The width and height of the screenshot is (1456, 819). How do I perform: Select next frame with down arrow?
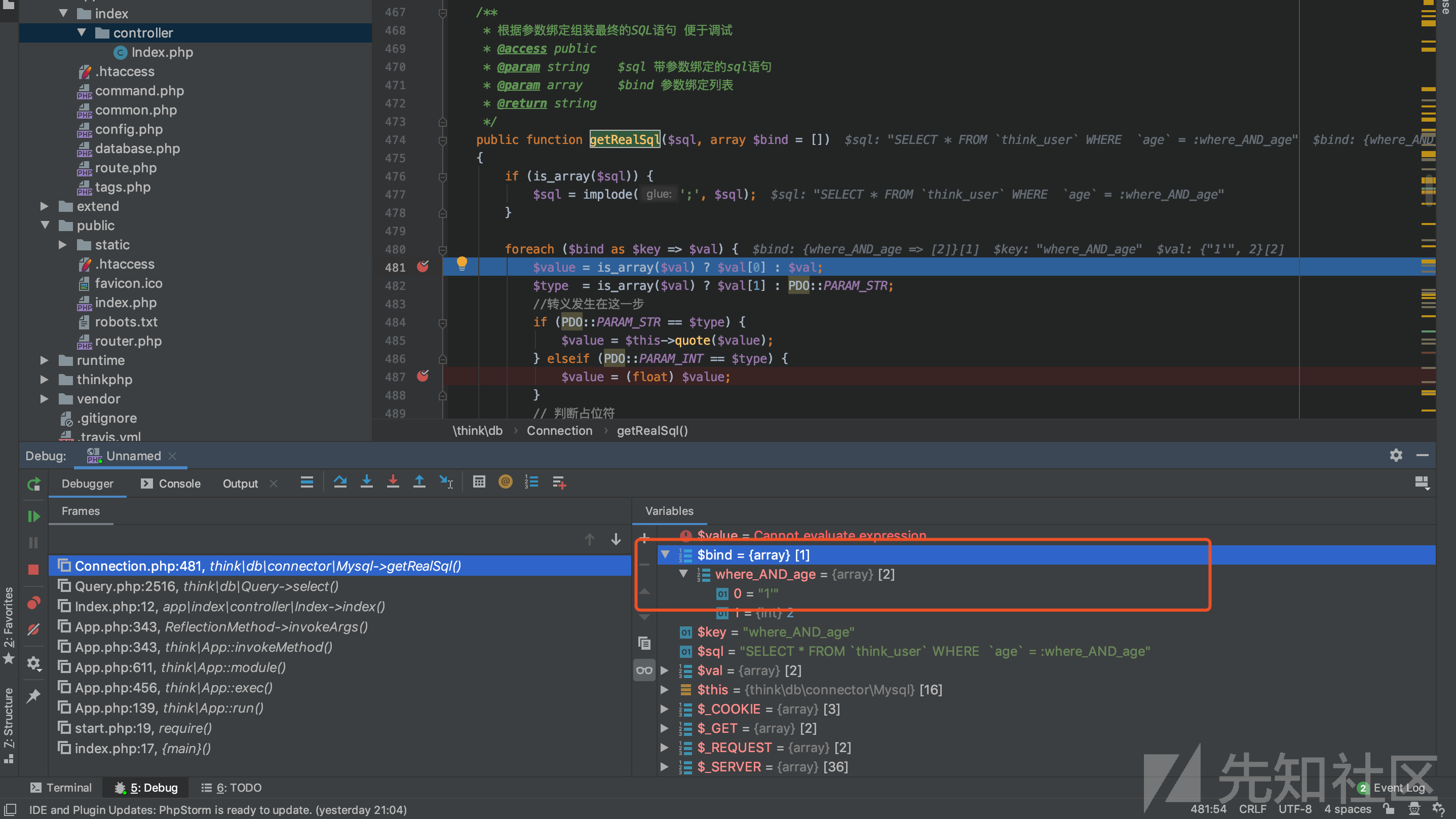click(x=616, y=540)
